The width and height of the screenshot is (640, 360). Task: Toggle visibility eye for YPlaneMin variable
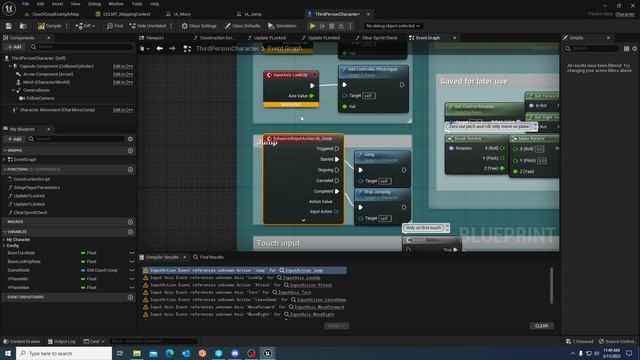[131, 279]
